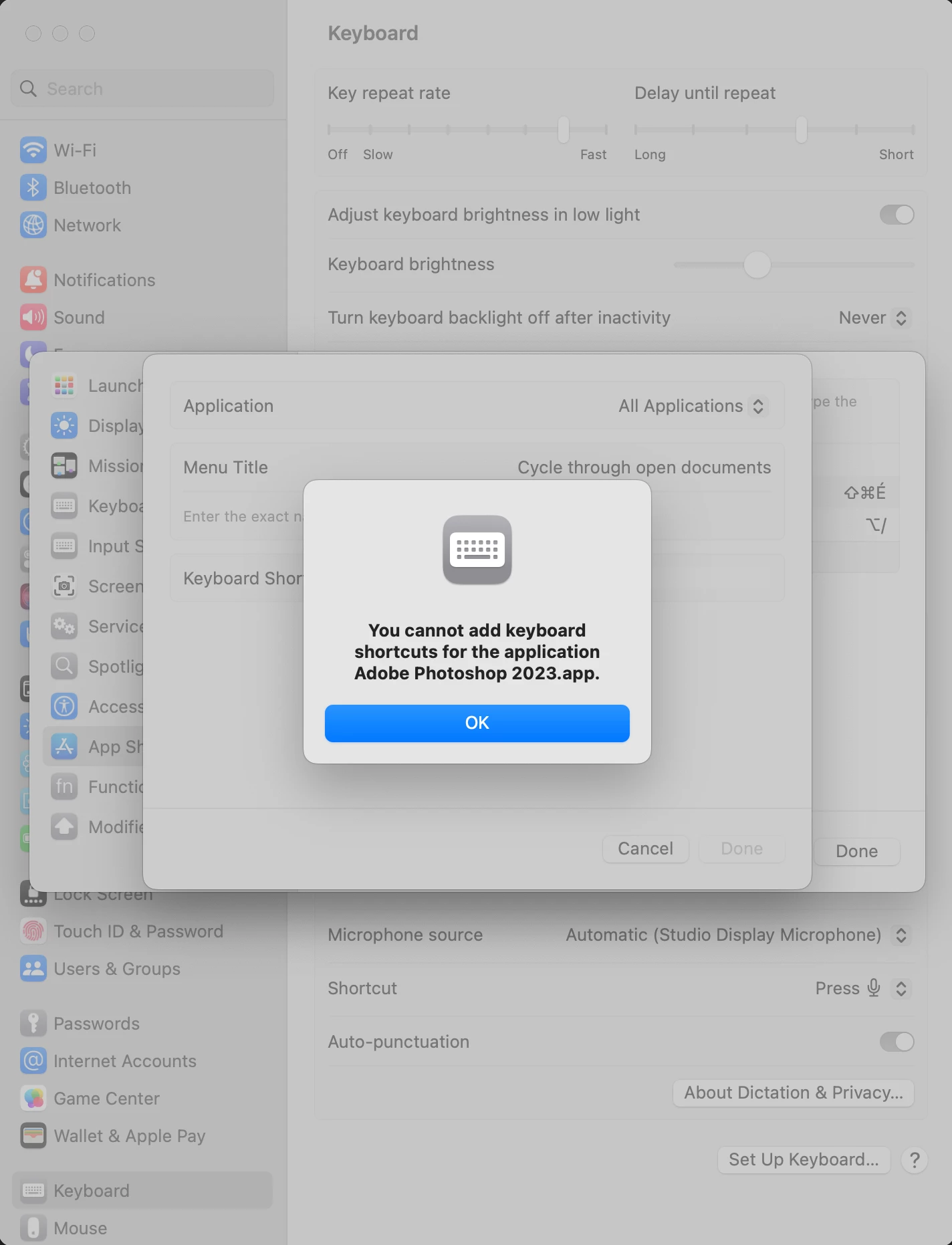Open Game Center icon
Viewport: 952px width, 1245px height.
pyautogui.click(x=33, y=1099)
